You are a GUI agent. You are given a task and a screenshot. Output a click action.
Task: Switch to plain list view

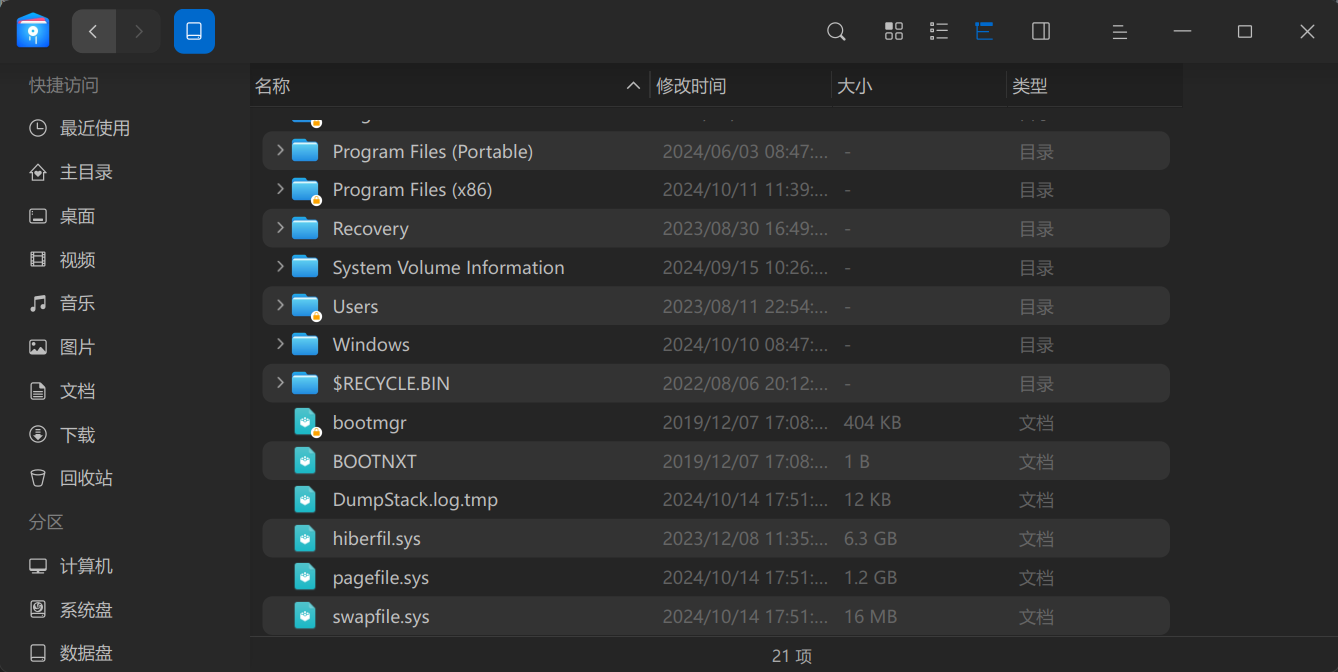(x=939, y=32)
